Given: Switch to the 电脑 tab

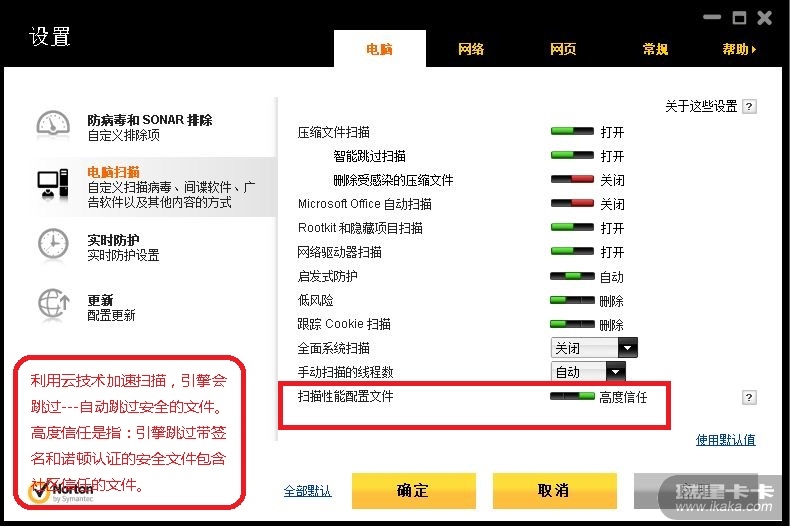Looking at the screenshot, I should 379,49.
